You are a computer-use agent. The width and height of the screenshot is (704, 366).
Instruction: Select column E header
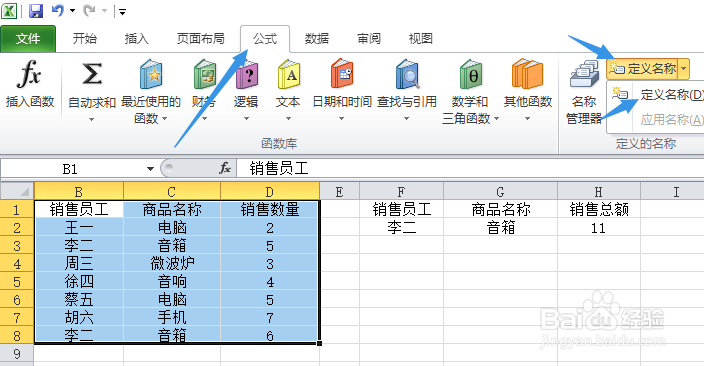coord(339,192)
